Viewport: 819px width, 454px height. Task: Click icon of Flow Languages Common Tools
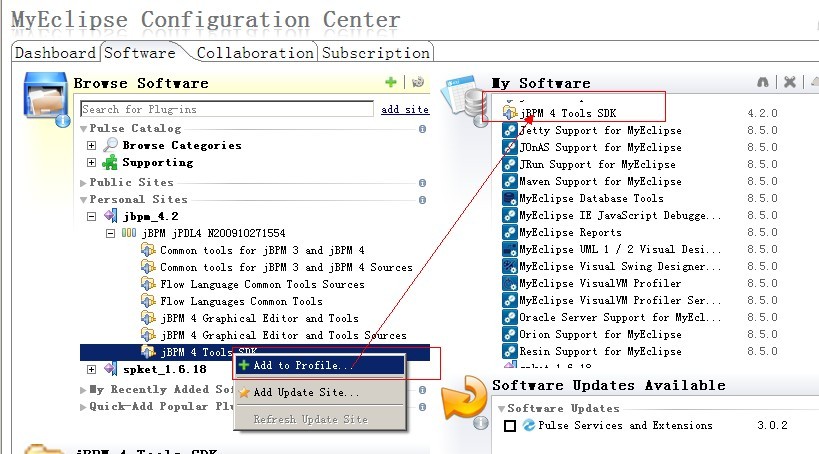point(148,301)
